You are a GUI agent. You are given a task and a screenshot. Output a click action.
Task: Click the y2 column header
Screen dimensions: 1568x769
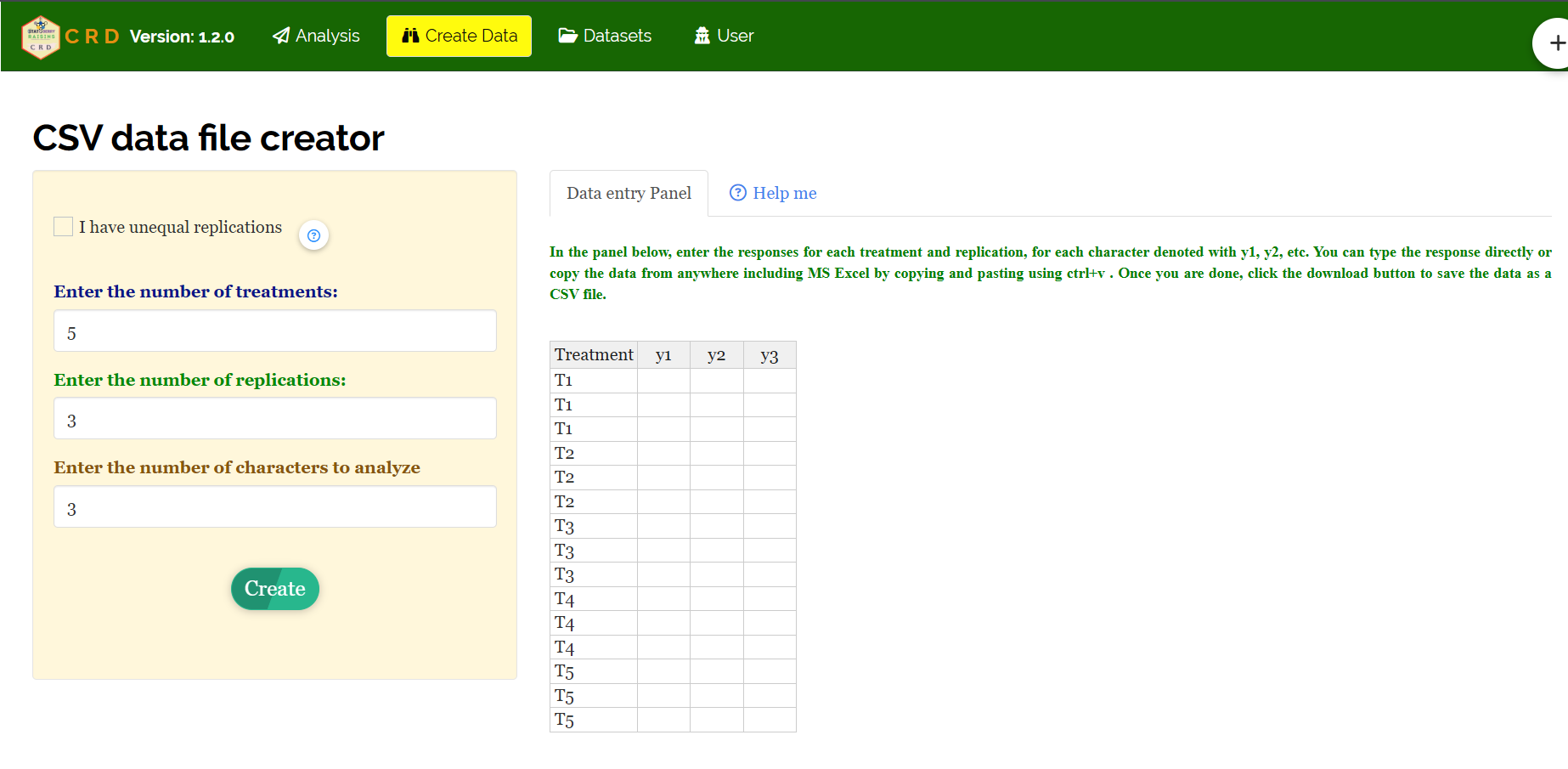[x=716, y=355]
